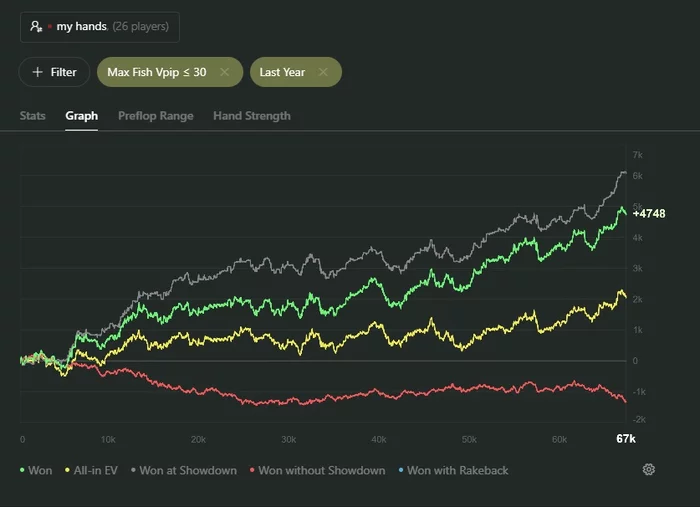Click the player icon beside my hands
700x507 pixels.
click(x=37, y=27)
